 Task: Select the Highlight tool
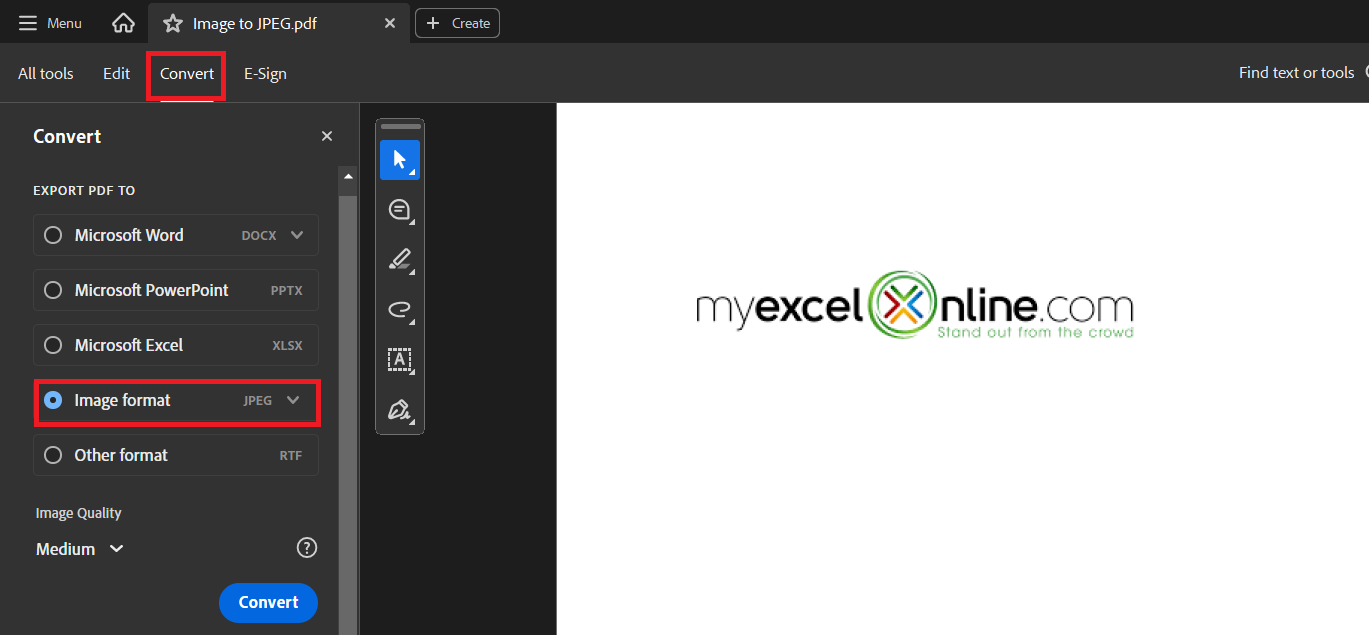click(400, 260)
